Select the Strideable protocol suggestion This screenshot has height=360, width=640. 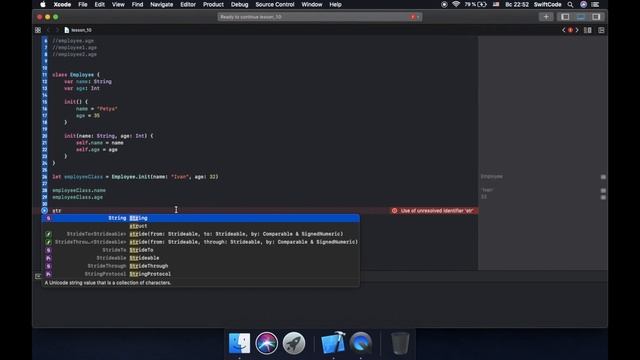[200, 258]
